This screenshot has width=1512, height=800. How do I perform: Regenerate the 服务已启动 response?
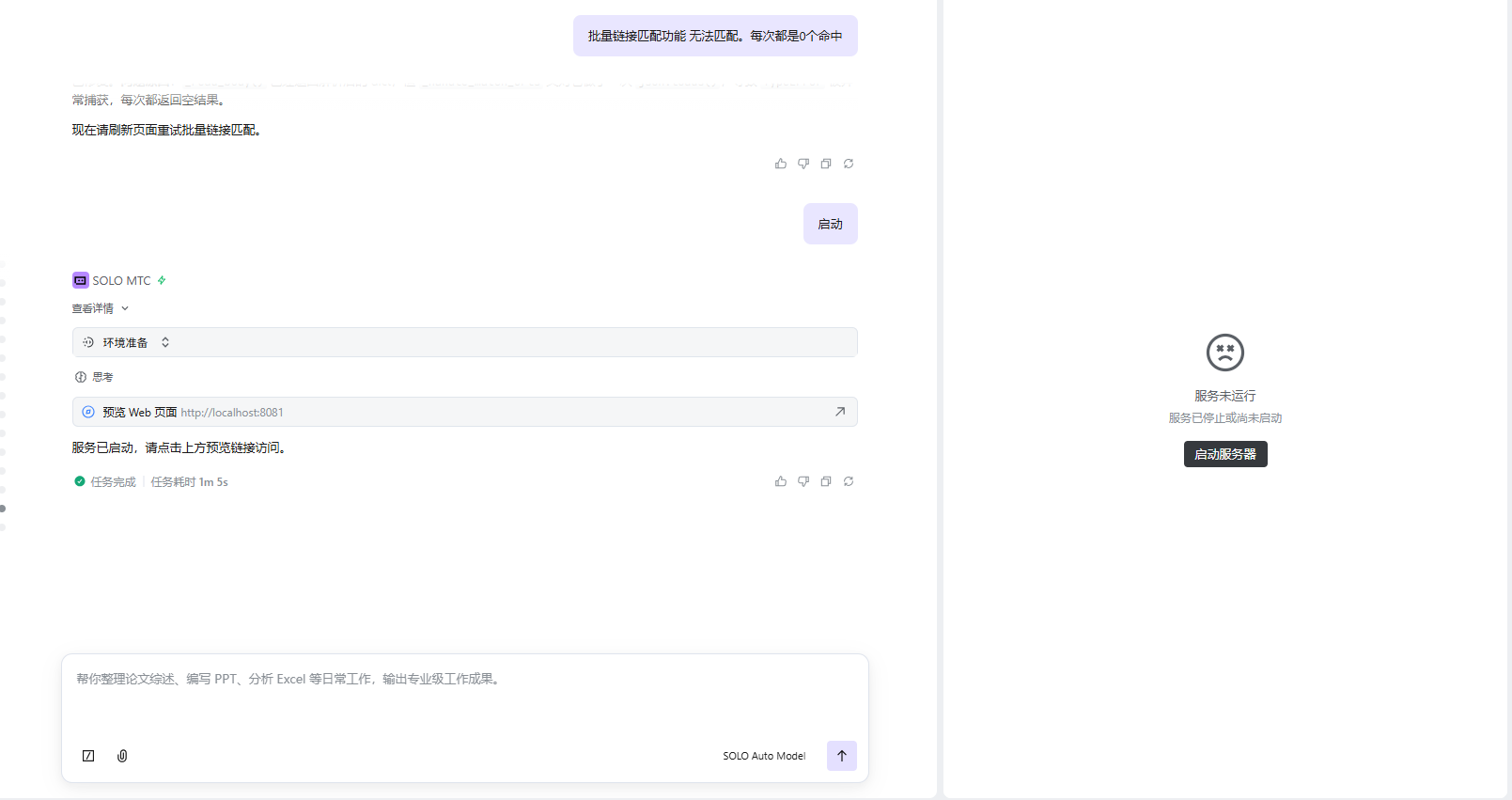849,481
